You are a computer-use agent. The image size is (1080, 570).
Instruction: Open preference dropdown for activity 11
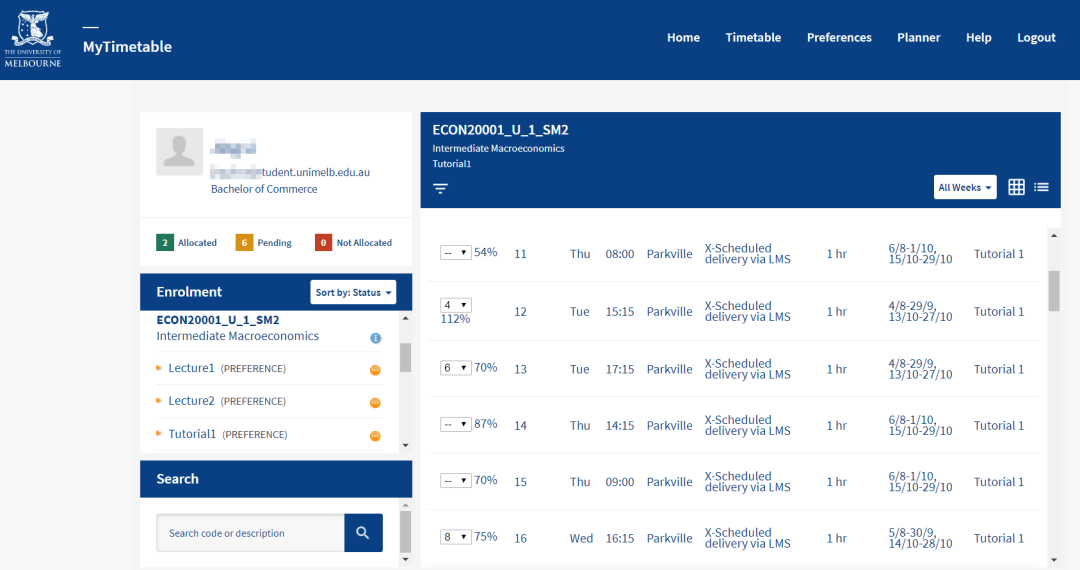tap(455, 253)
